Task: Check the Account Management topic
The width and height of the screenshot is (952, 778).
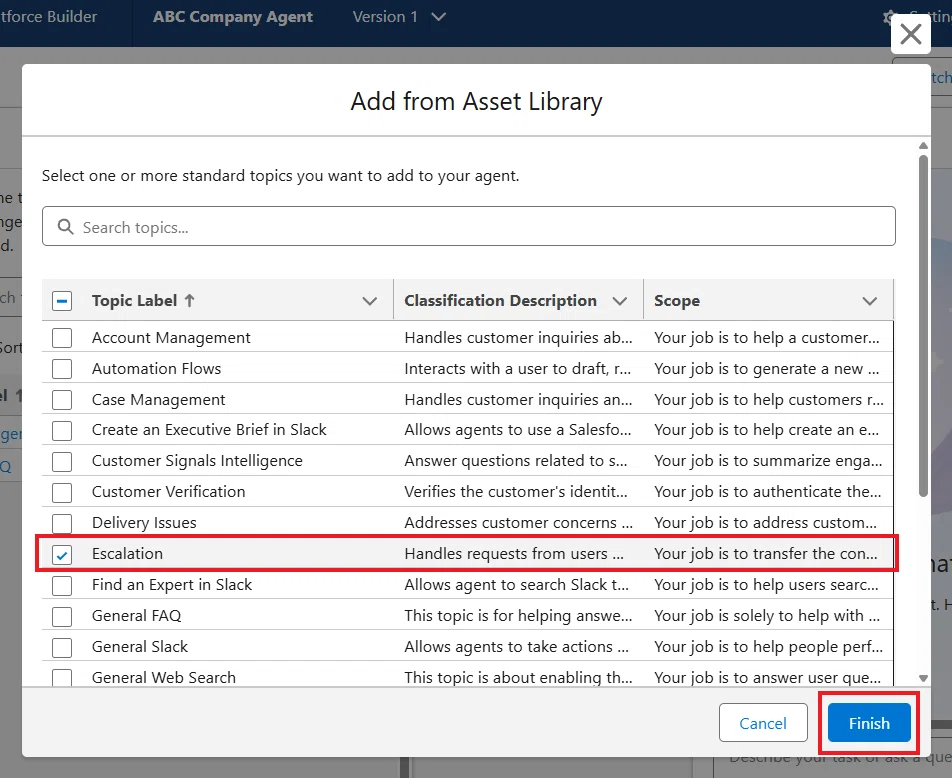Action: 62,338
